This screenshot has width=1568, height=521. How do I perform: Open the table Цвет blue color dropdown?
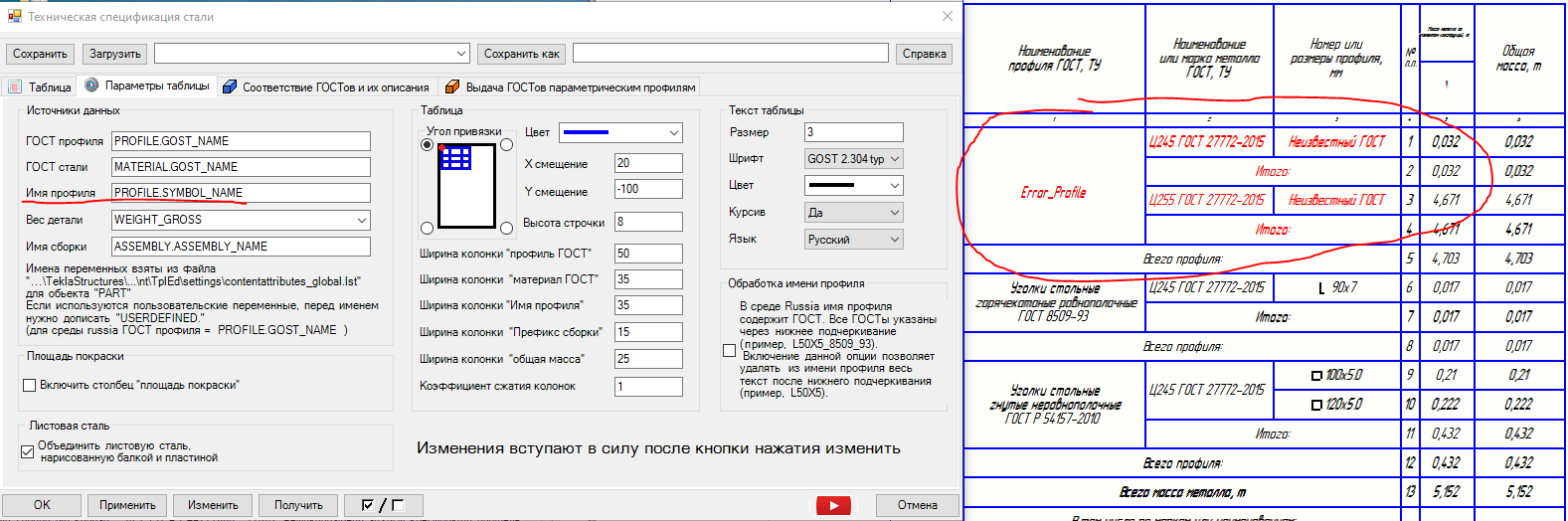click(621, 132)
